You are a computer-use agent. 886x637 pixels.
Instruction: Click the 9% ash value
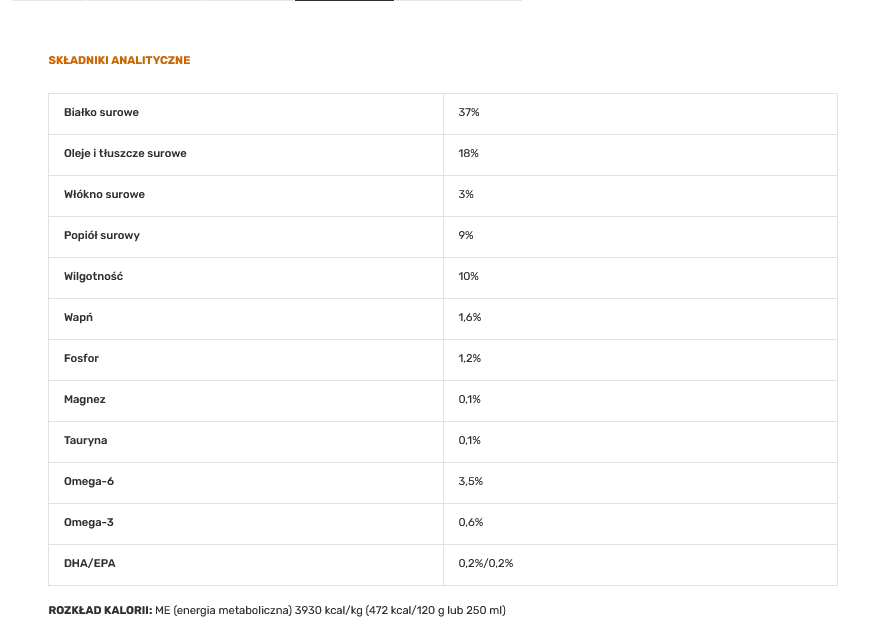point(466,236)
